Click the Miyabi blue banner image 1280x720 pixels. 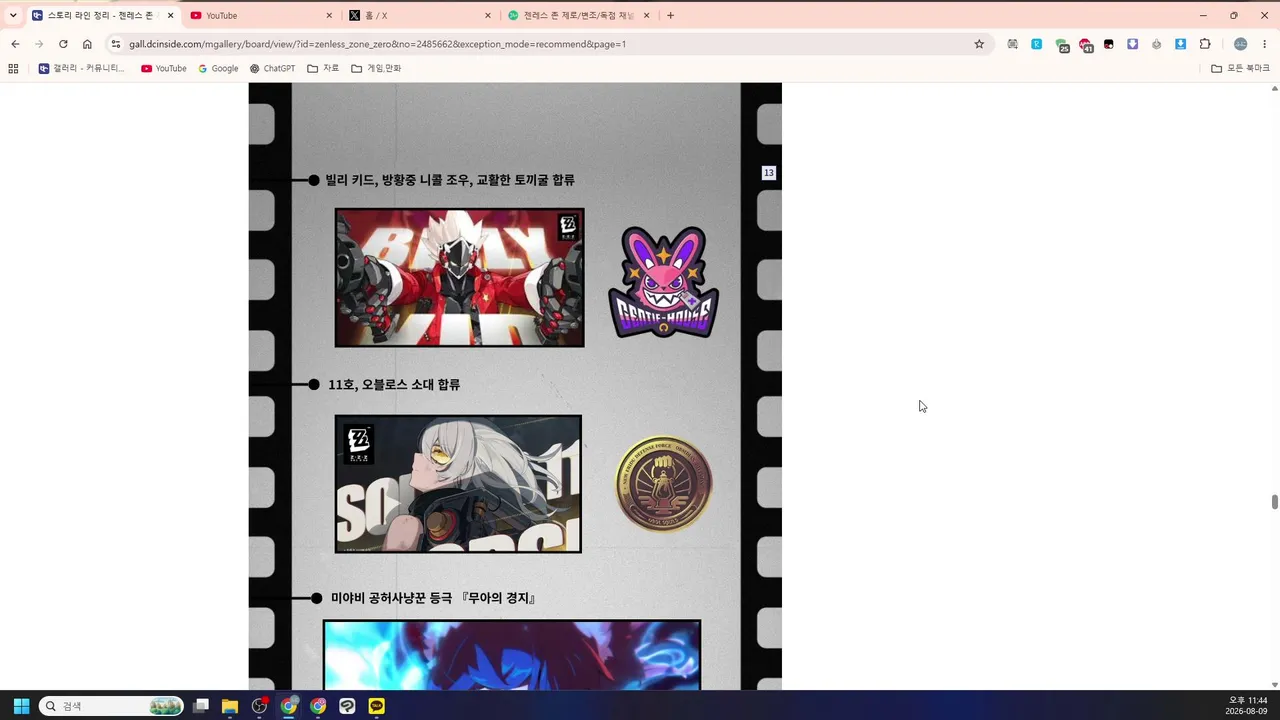click(x=512, y=655)
